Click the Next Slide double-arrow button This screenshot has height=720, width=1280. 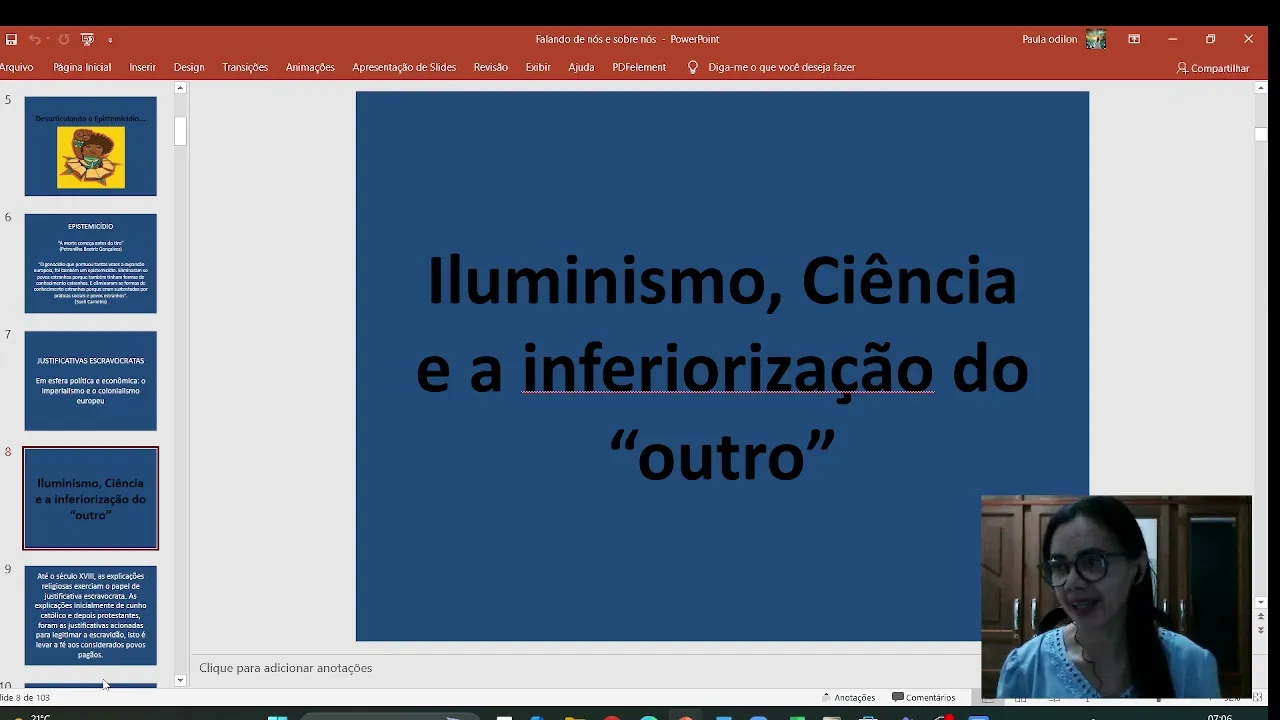(x=1260, y=630)
